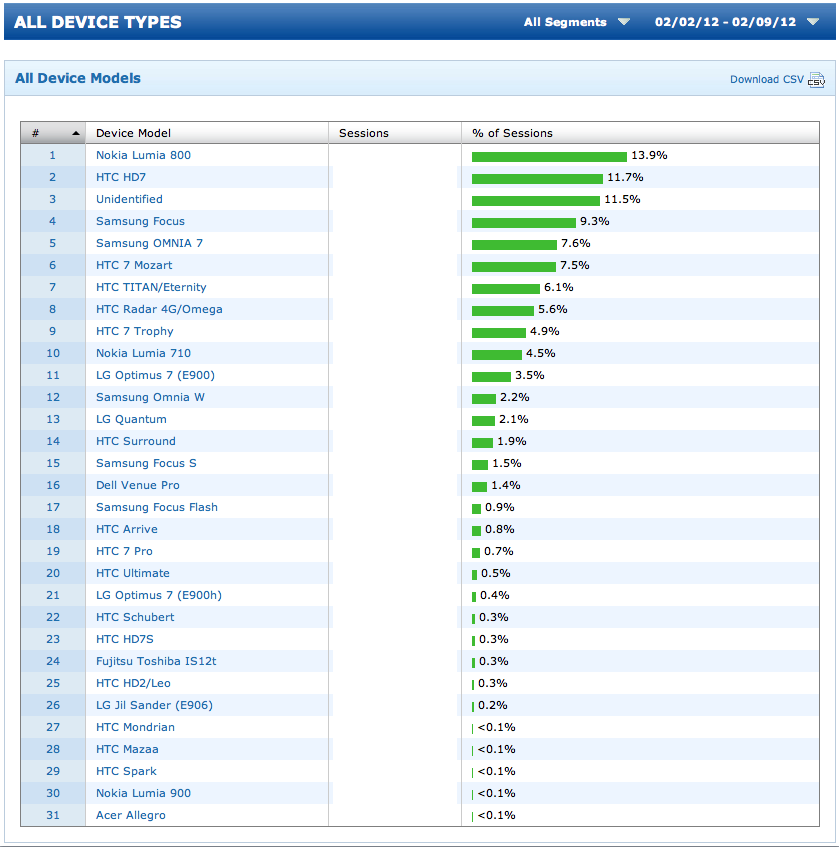Click the 7.6% value text
The width and height of the screenshot is (839, 847).
pyautogui.click(x=575, y=243)
